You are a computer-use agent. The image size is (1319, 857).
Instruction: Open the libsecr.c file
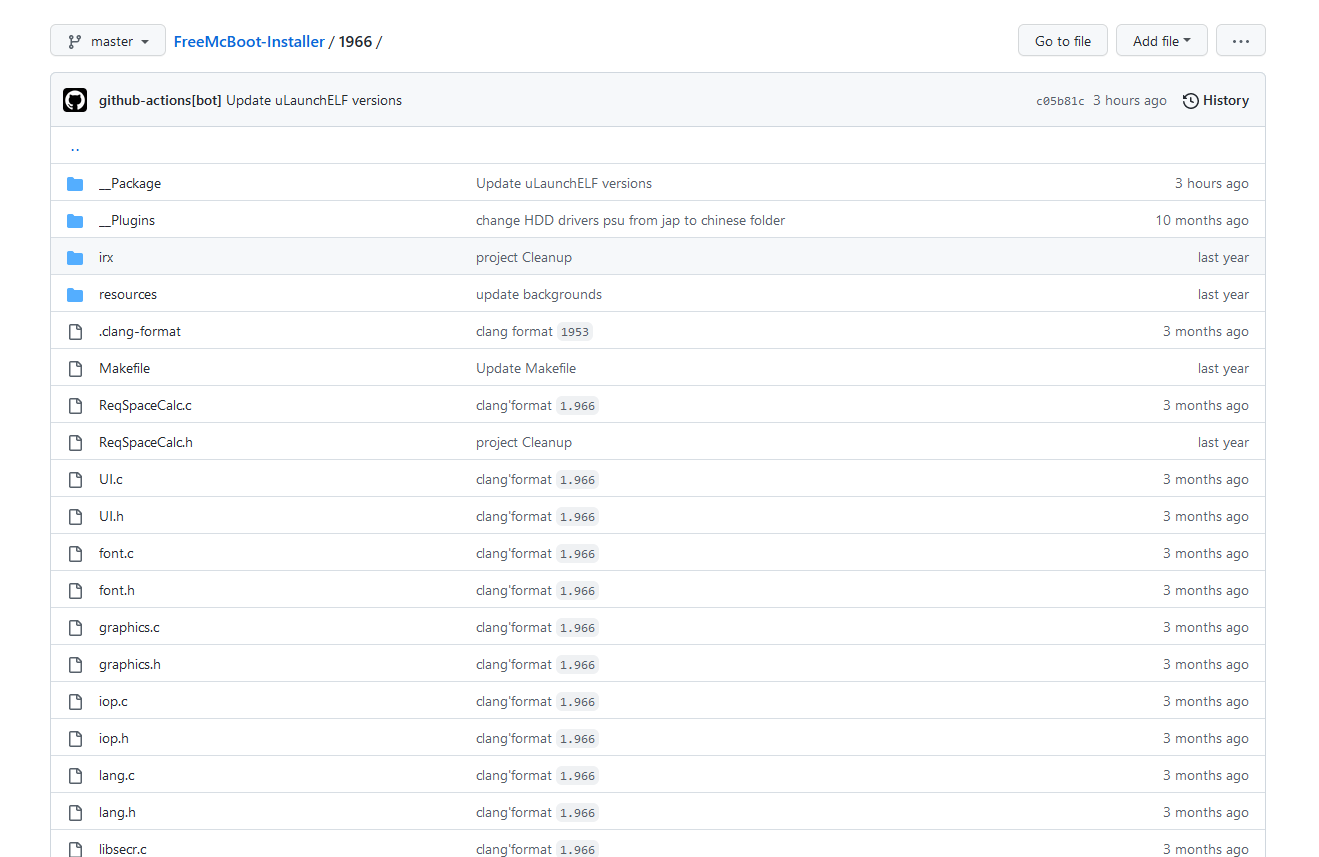123,849
